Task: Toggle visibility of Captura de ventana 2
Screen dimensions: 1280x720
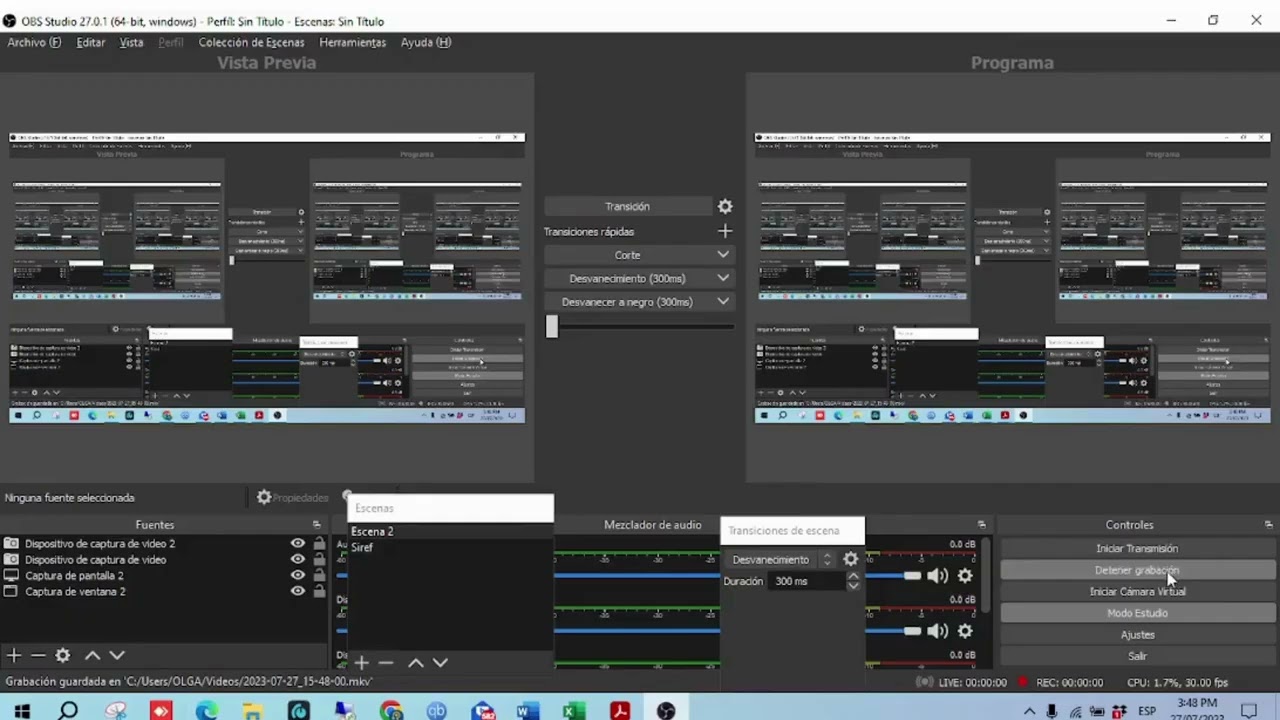Action: pos(297,591)
